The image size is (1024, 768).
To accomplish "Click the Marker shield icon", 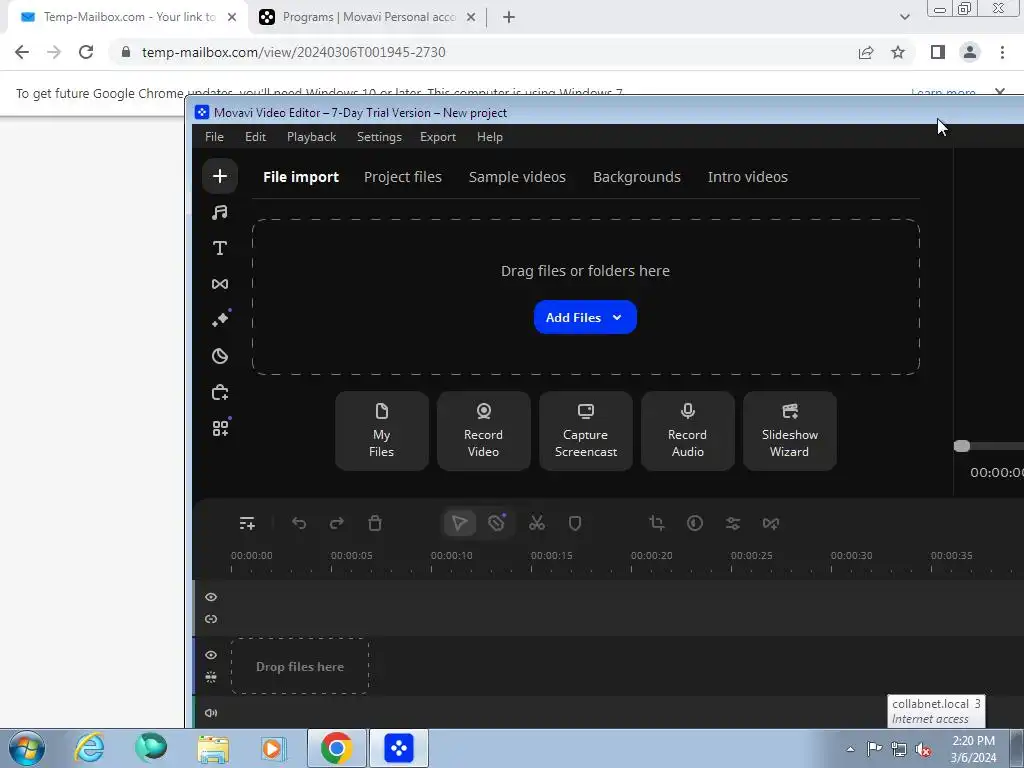I will 575,523.
